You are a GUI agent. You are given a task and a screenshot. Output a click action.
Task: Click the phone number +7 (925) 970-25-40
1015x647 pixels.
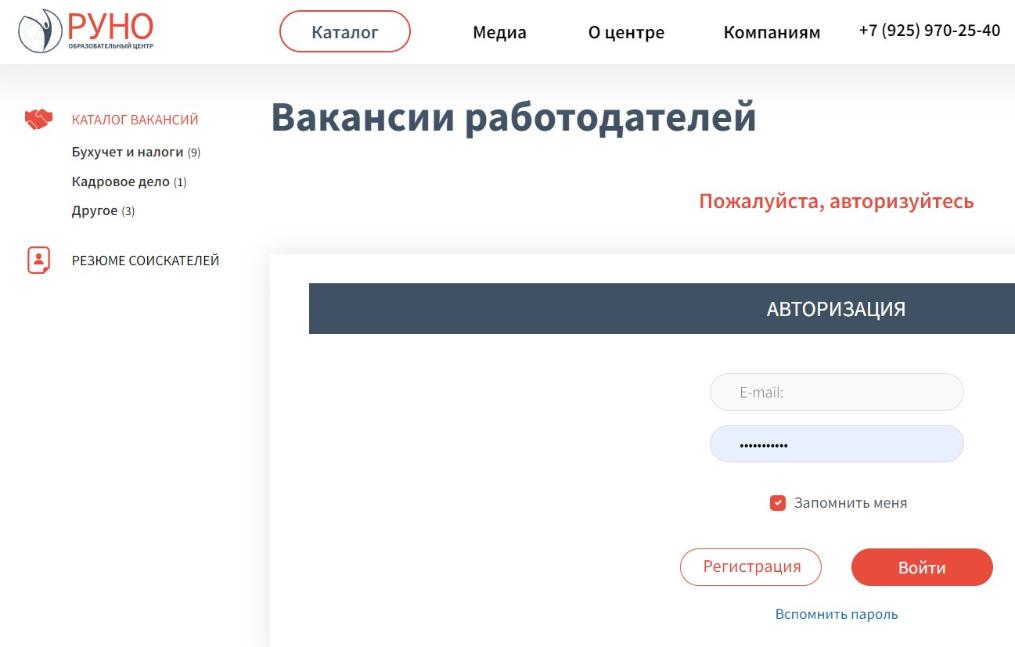[929, 31]
